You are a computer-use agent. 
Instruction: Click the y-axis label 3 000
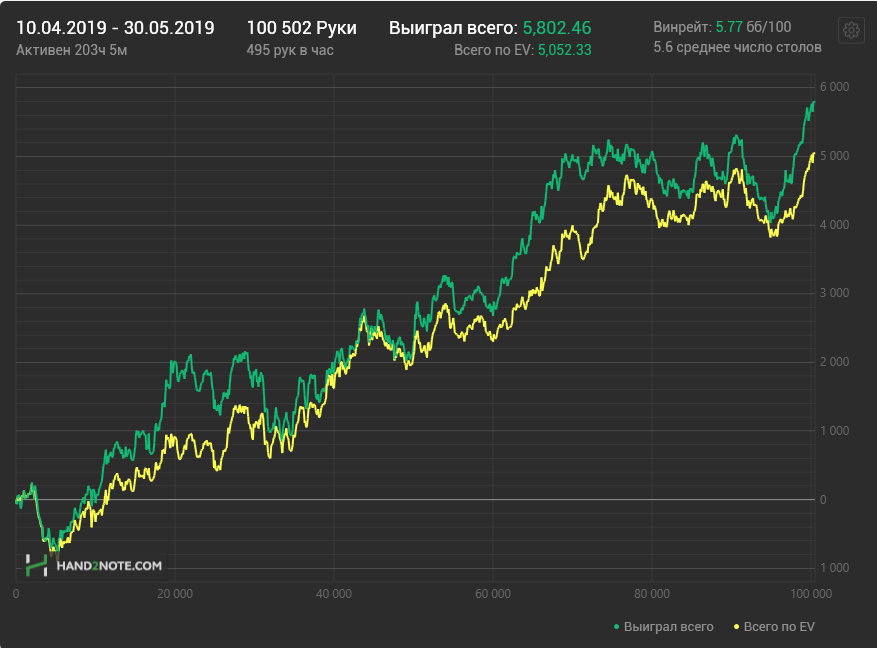(x=834, y=293)
